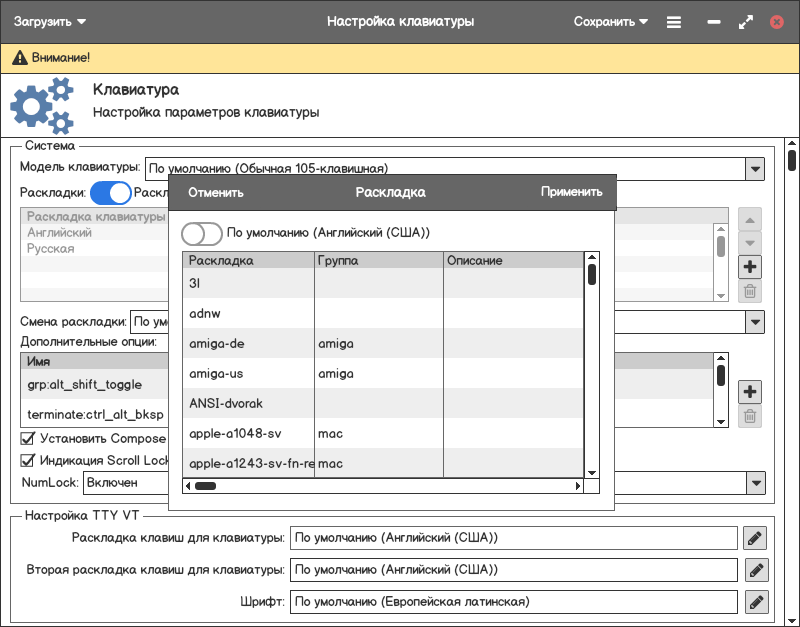The height and width of the screenshot is (627, 800).
Task: Expand the keyboard model dropdown
Action: (x=755, y=168)
